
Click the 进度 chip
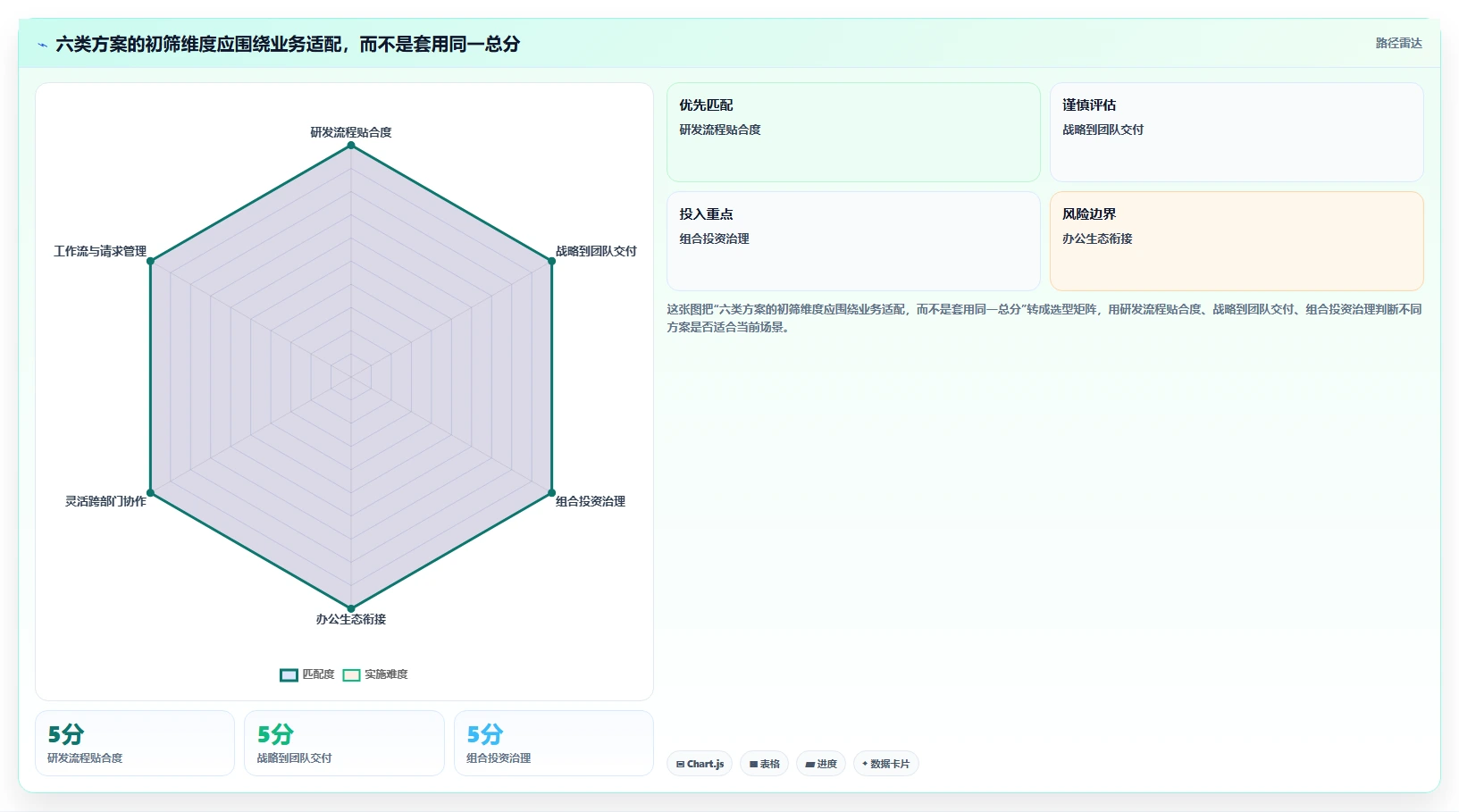[821, 764]
